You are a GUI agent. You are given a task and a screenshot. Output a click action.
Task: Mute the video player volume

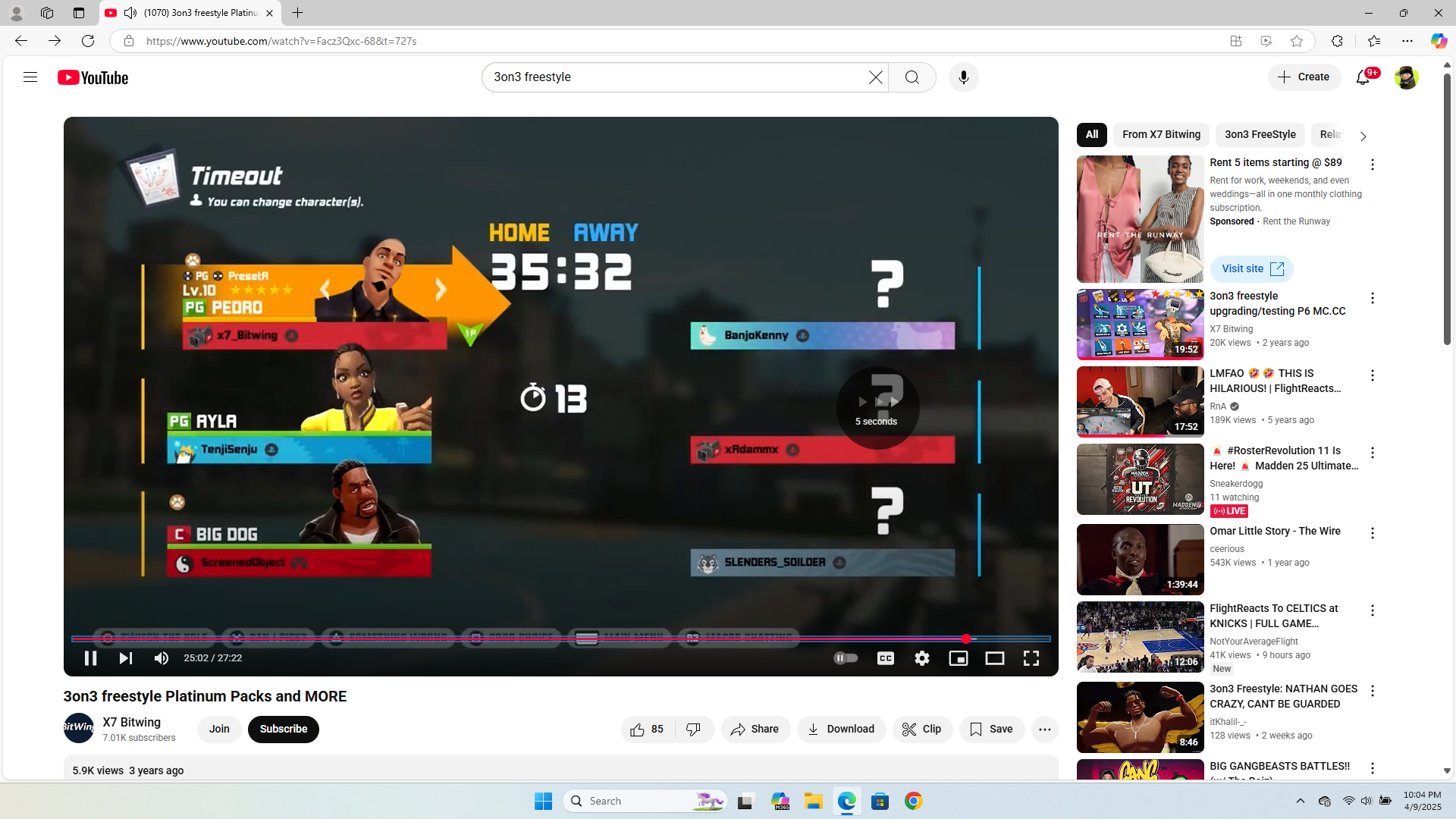coord(162,658)
